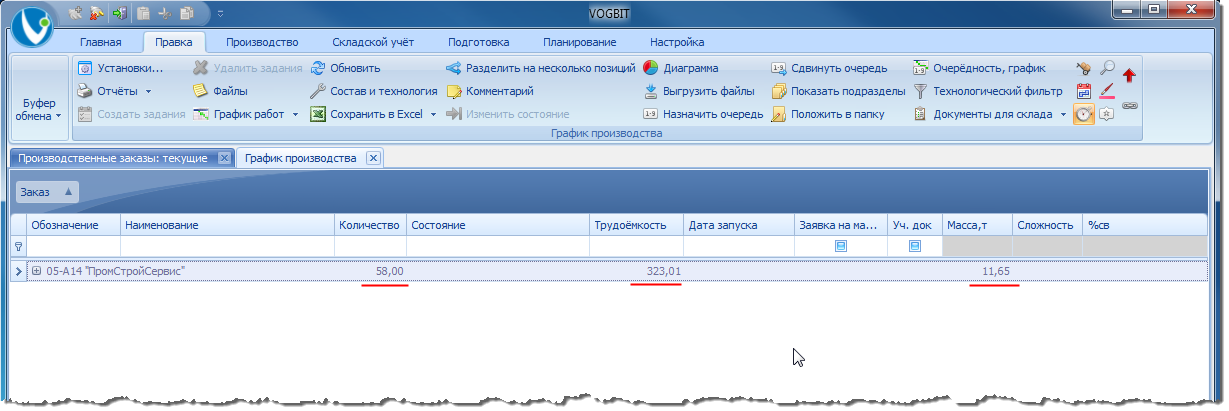Viewport: 1229px width, 411px height.
Task: Select the 11,65 mass summary value
Action: click(996, 271)
